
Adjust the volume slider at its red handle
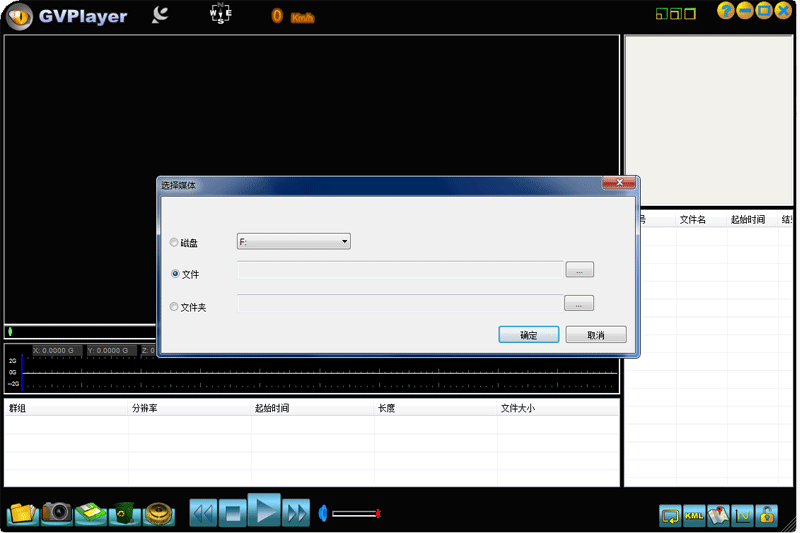(x=378, y=514)
